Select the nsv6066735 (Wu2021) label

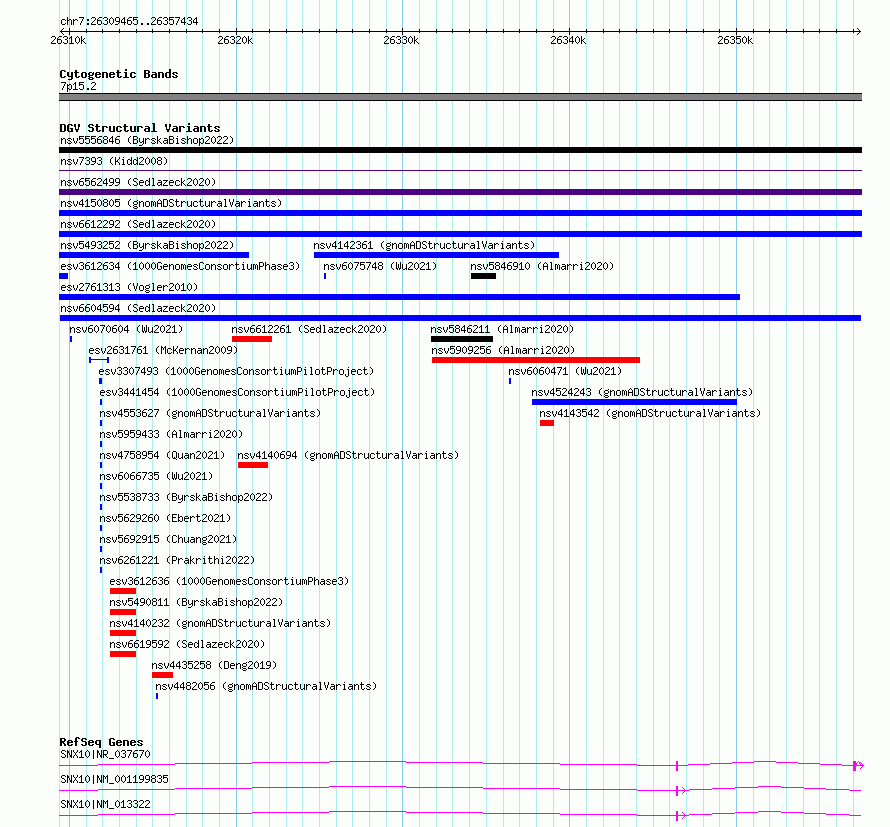click(x=156, y=476)
